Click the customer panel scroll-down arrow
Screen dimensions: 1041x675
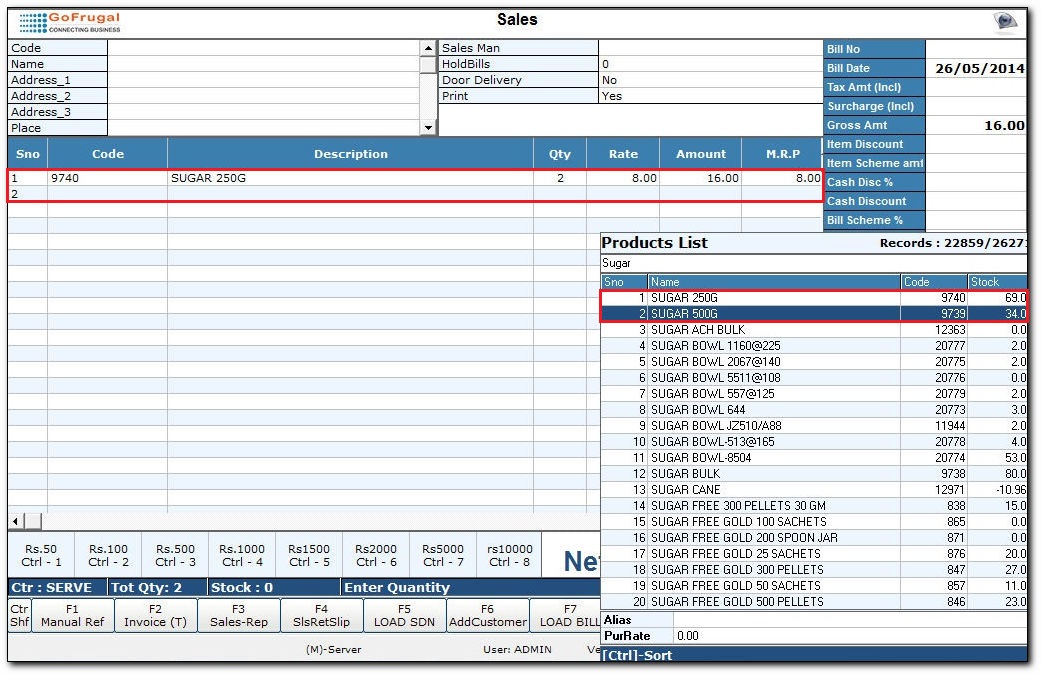pos(429,128)
